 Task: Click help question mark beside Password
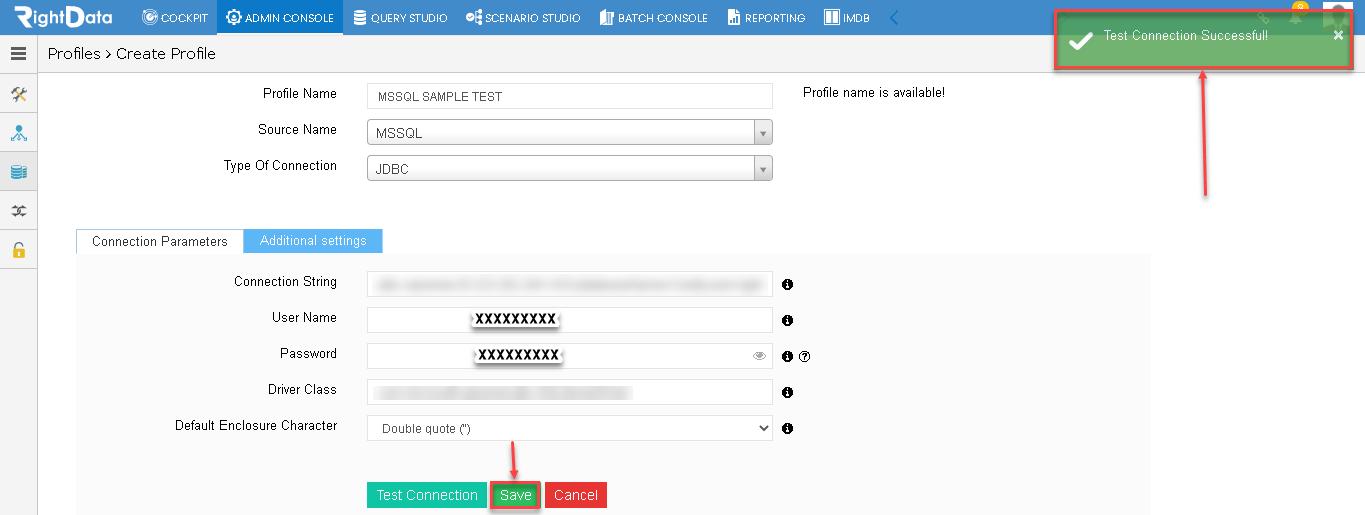[x=804, y=356]
